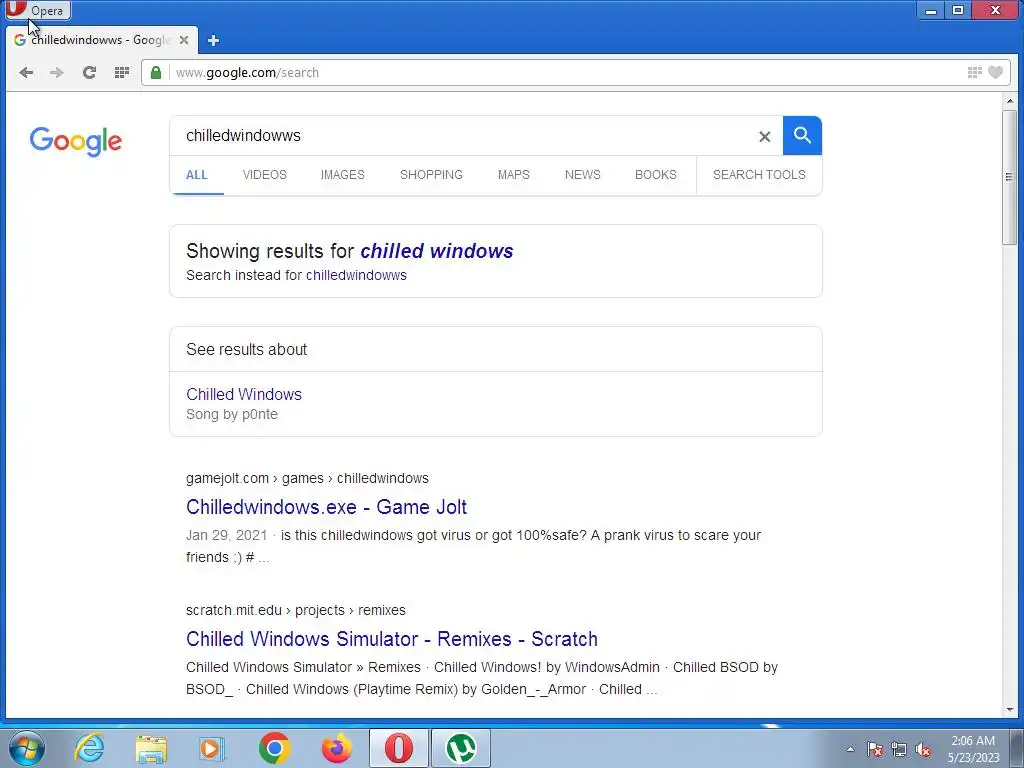
Task: Reload the current page
Action: pos(89,72)
